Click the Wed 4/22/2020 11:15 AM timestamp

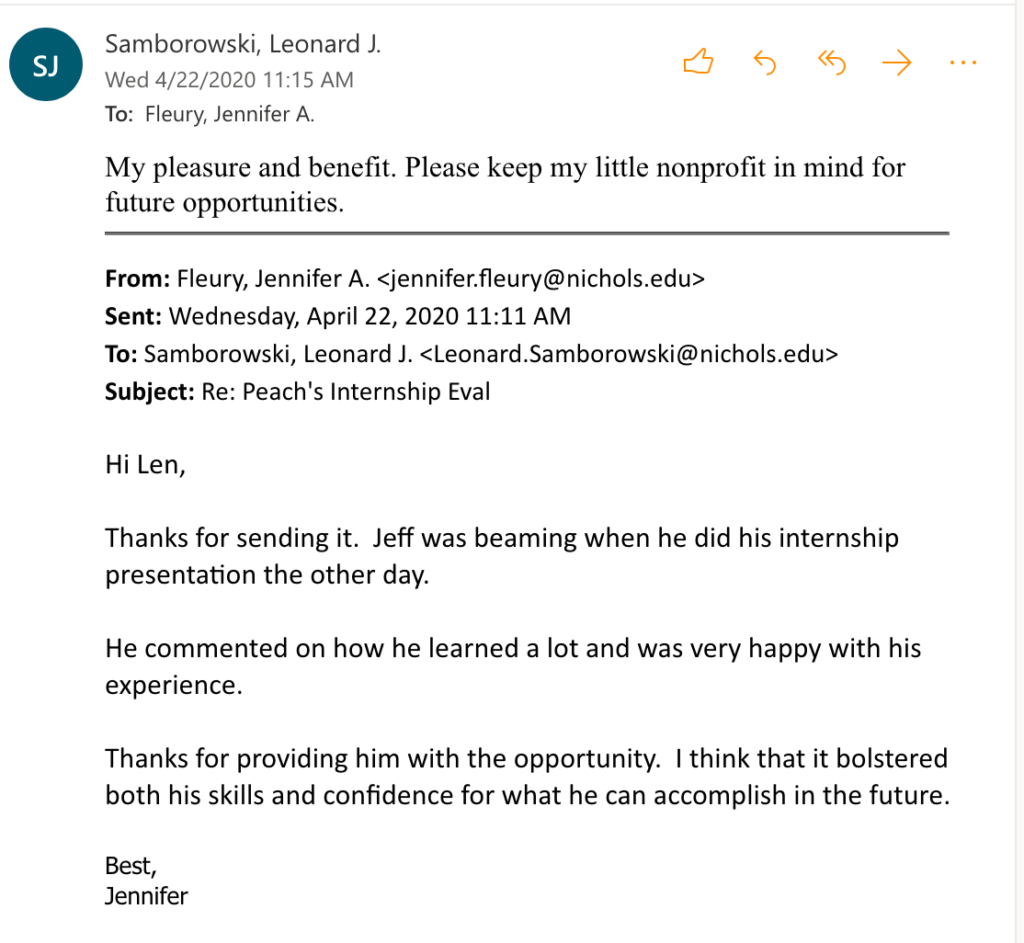coord(229,80)
